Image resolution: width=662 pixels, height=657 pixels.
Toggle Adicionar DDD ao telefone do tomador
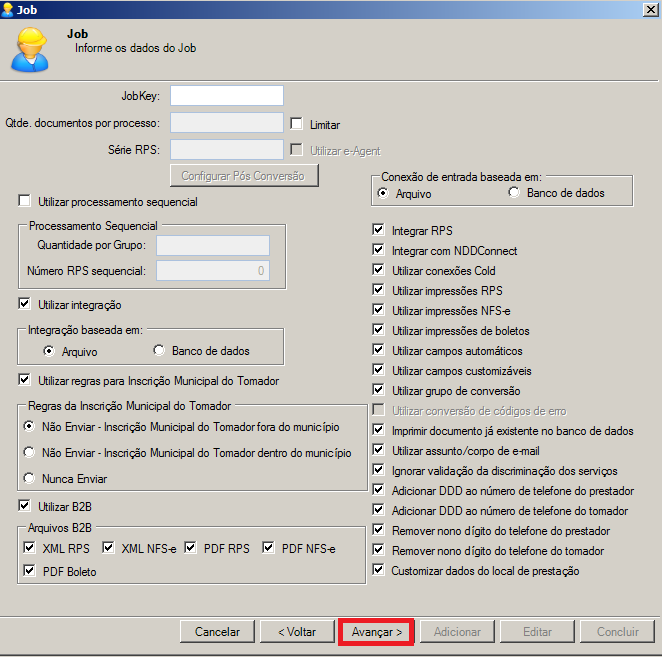coord(378,510)
